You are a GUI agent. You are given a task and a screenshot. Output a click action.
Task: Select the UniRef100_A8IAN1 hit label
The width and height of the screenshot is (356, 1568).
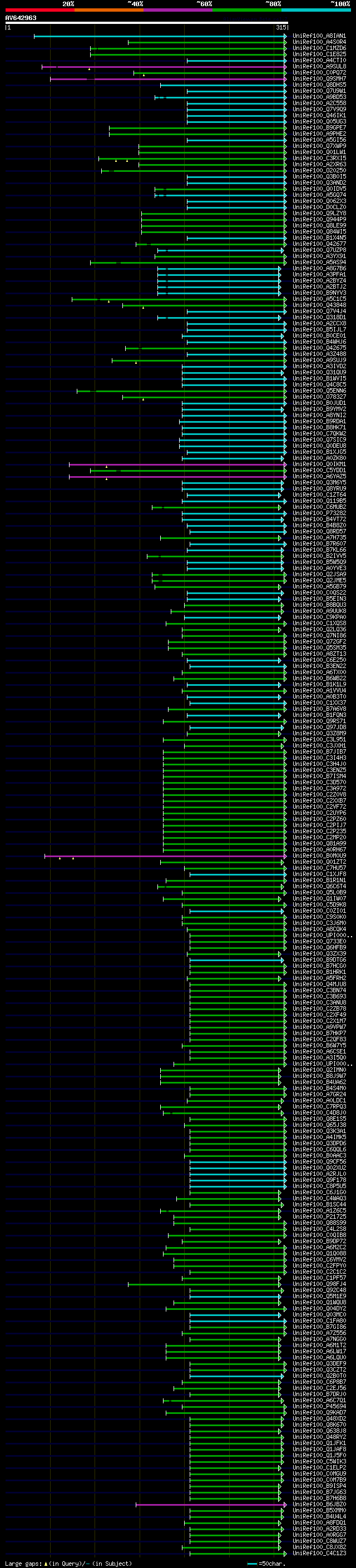pyautogui.click(x=319, y=36)
